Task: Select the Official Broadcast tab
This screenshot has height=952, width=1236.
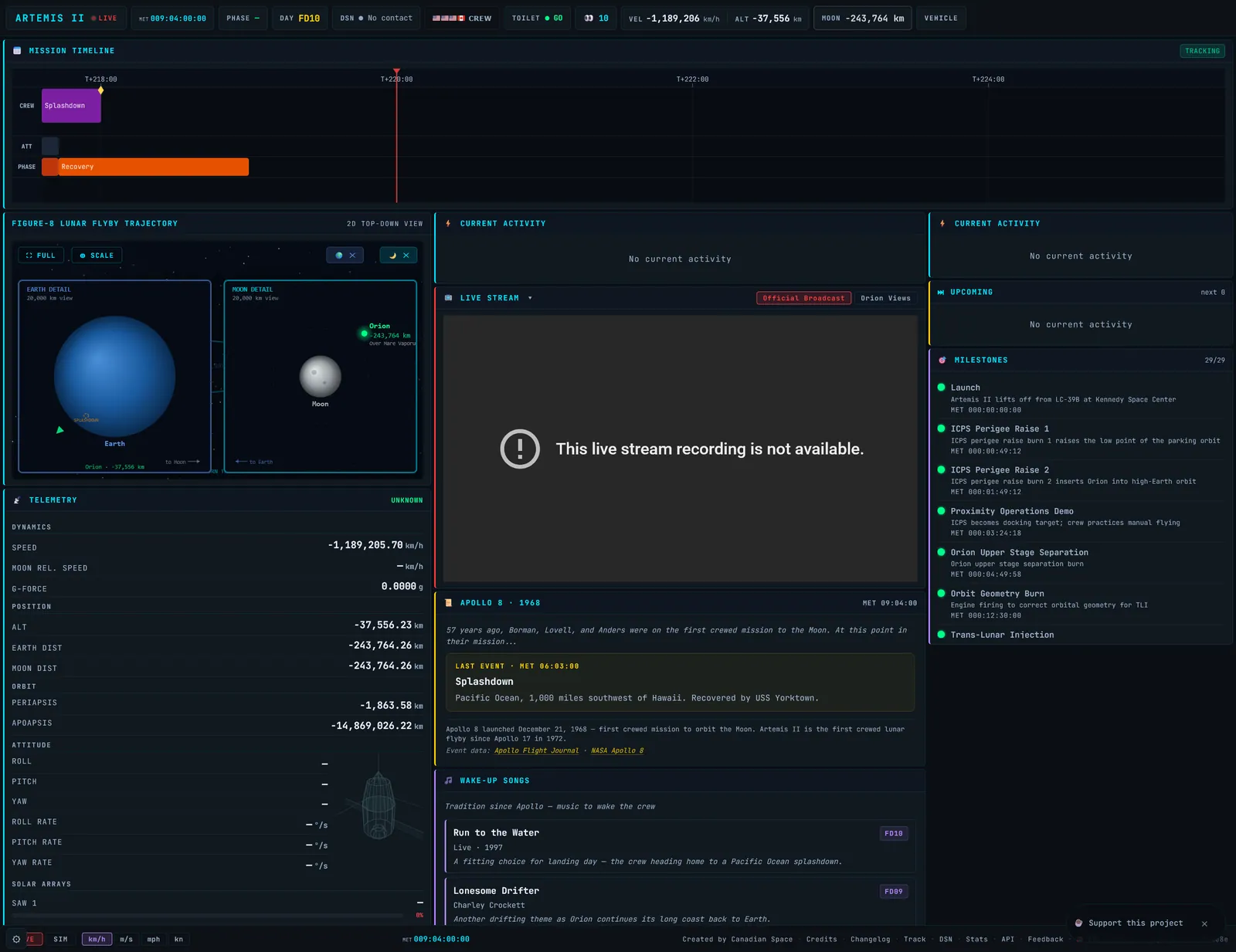Action: click(803, 298)
